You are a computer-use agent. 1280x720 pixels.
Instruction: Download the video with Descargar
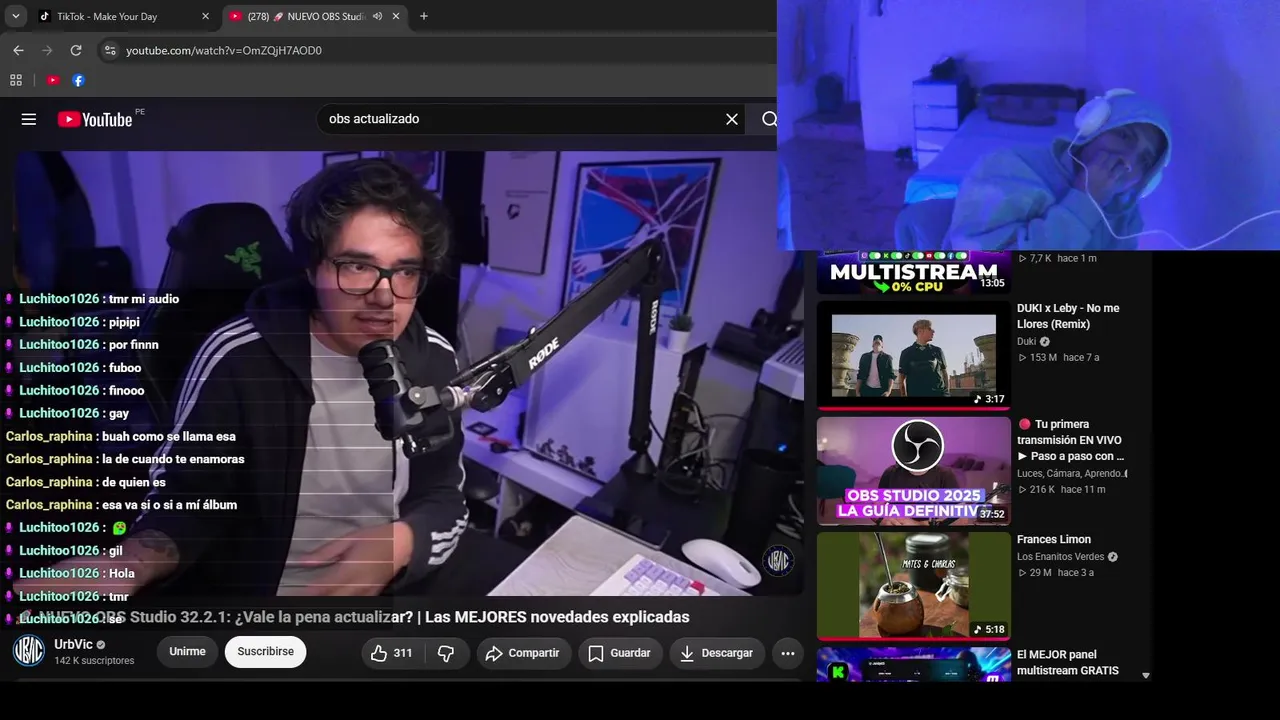click(716, 653)
